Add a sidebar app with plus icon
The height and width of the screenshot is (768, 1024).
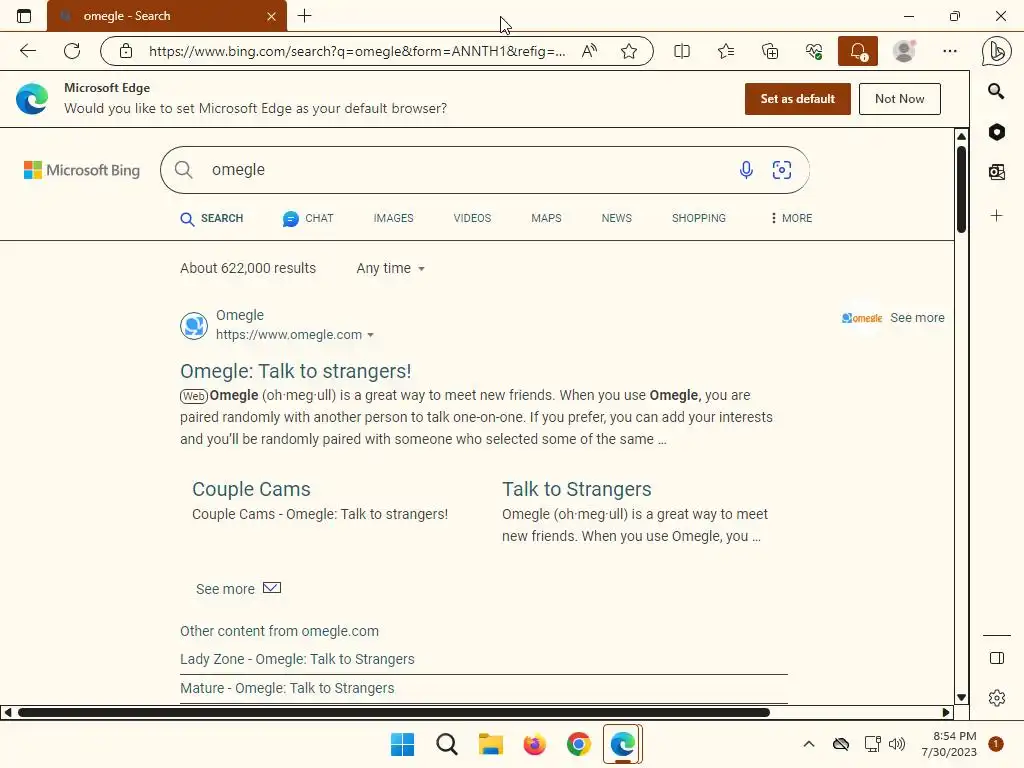pyautogui.click(x=997, y=216)
